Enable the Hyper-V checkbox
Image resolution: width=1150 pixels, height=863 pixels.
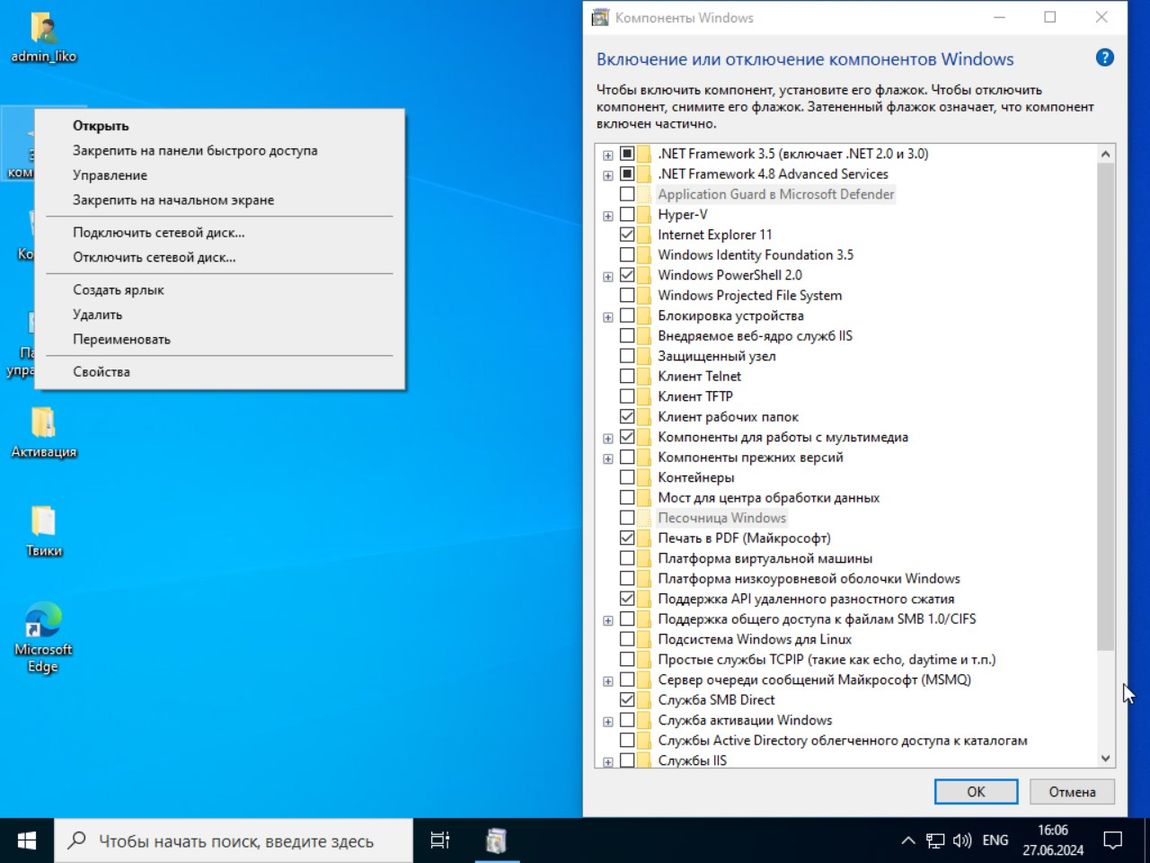627,215
